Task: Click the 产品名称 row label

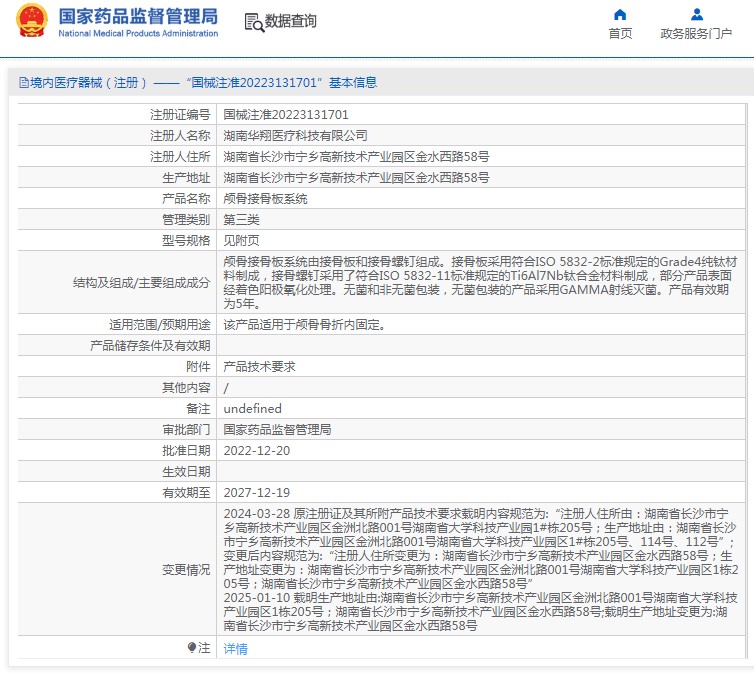Action: coord(186,199)
